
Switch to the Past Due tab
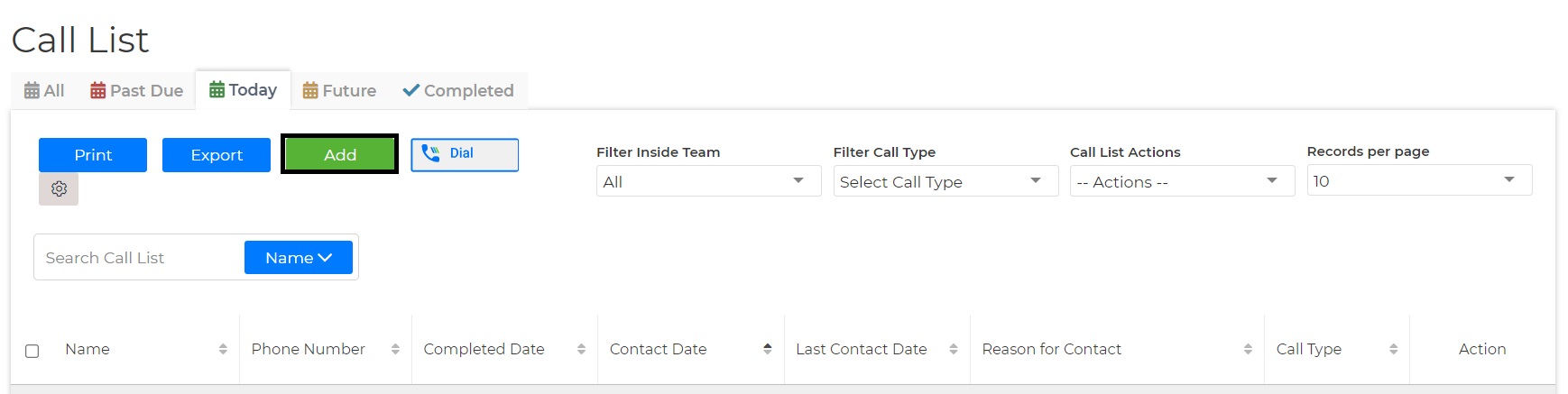pos(137,90)
